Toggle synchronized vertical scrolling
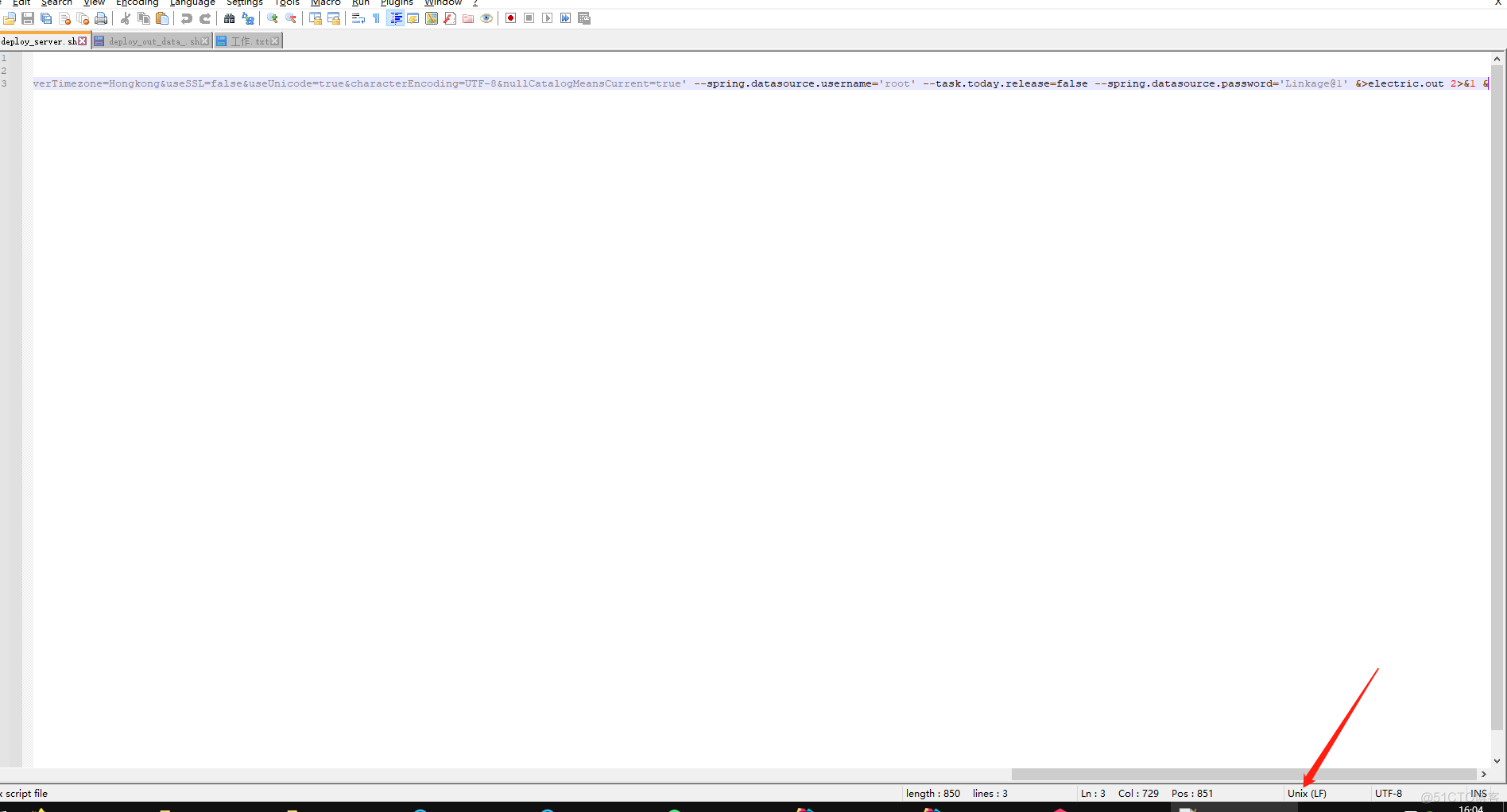Image resolution: width=1507 pixels, height=812 pixels. (316, 18)
